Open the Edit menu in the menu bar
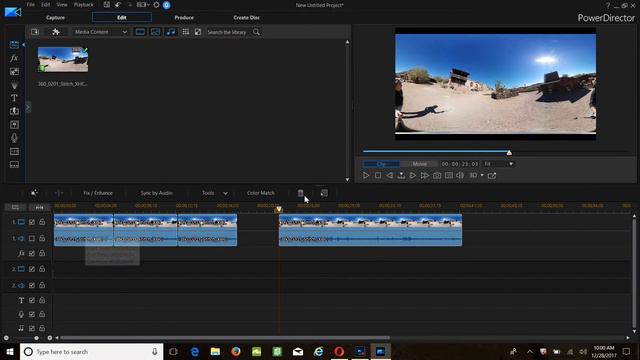640x360 pixels. 45,5
